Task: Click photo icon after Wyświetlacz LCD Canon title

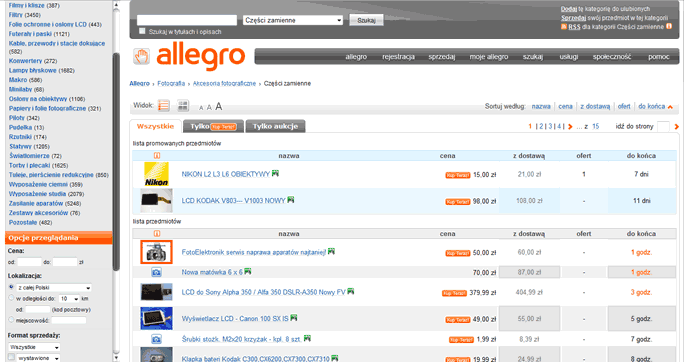Action: tap(294, 318)
